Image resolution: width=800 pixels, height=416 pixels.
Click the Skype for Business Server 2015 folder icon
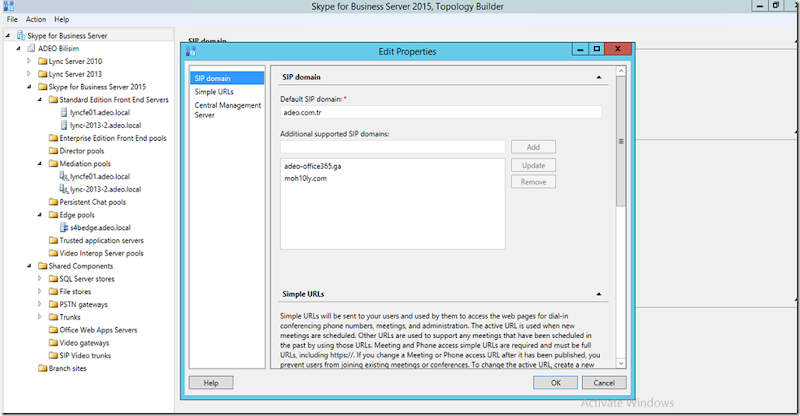[43, 87]
